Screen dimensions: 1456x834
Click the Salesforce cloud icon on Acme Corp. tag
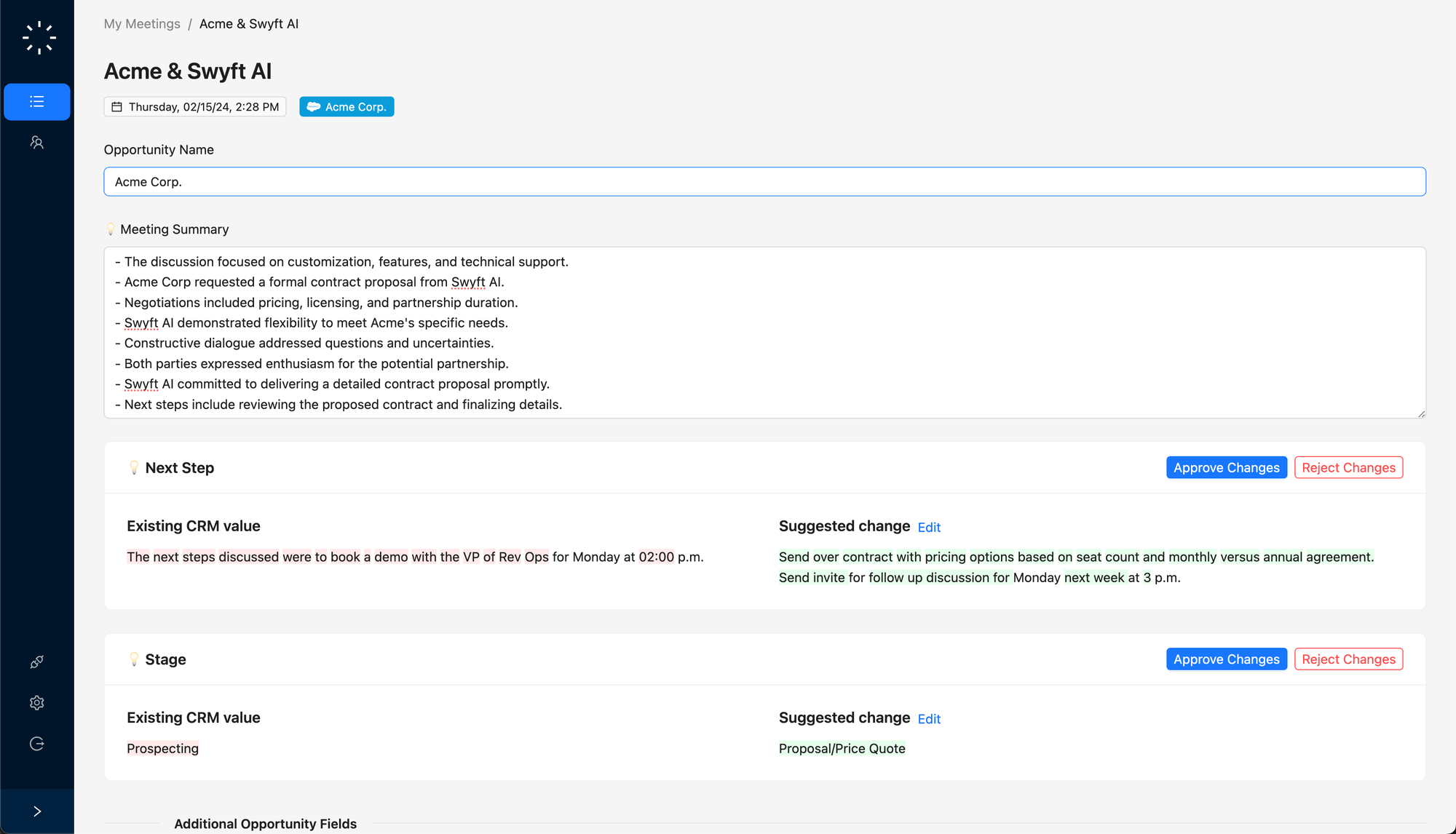[314, 107]
